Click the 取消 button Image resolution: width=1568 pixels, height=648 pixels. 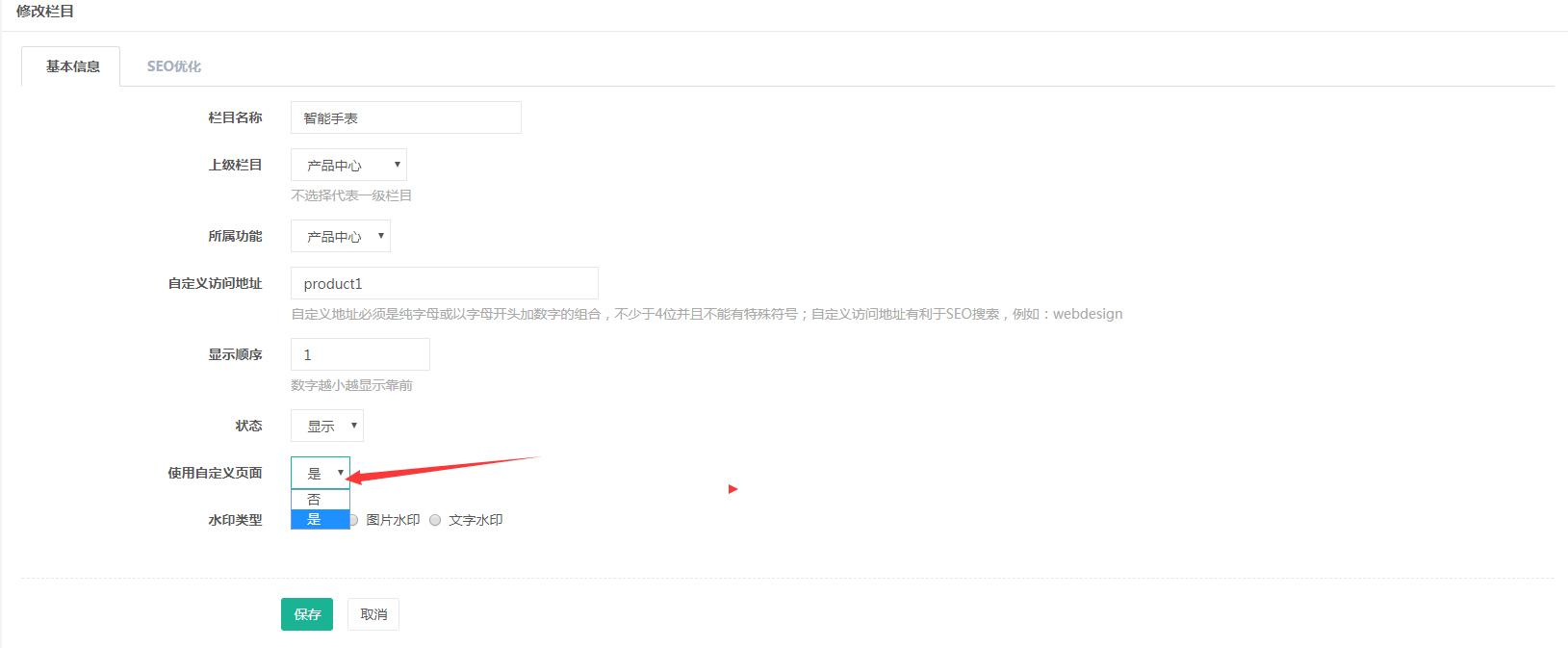[x=373, y=614]
